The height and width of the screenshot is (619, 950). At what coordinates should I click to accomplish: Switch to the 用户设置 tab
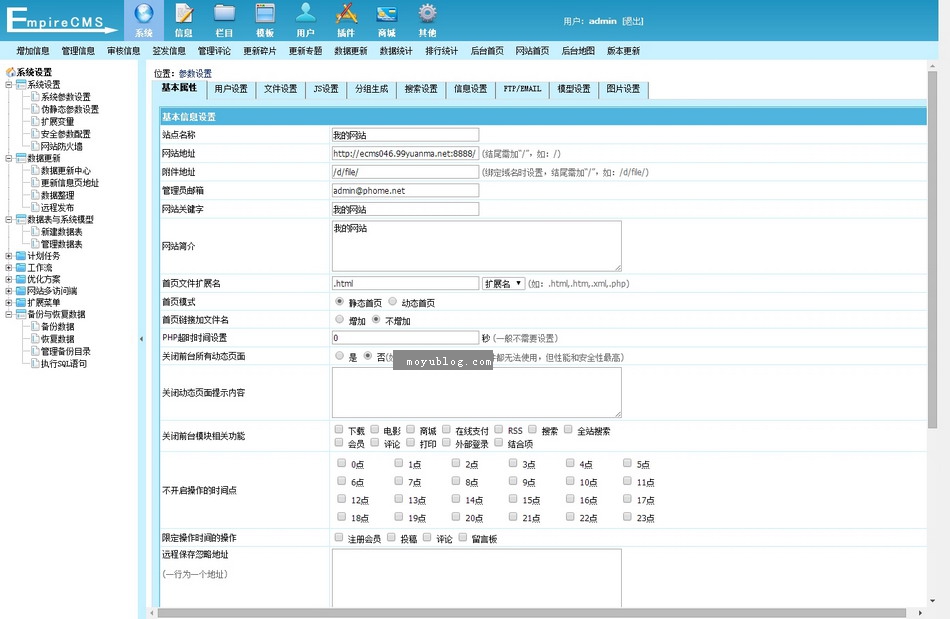[x=231, y=89]
